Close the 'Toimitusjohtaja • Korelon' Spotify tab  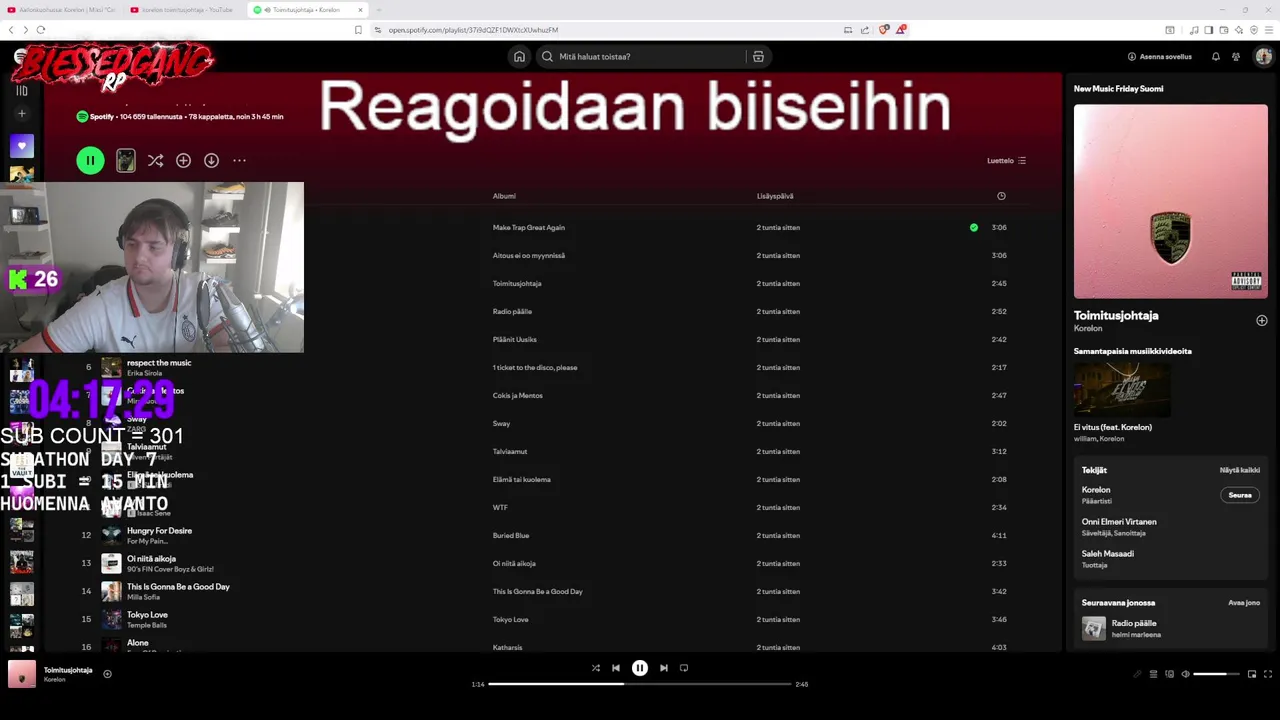click(x=360, y=10)
